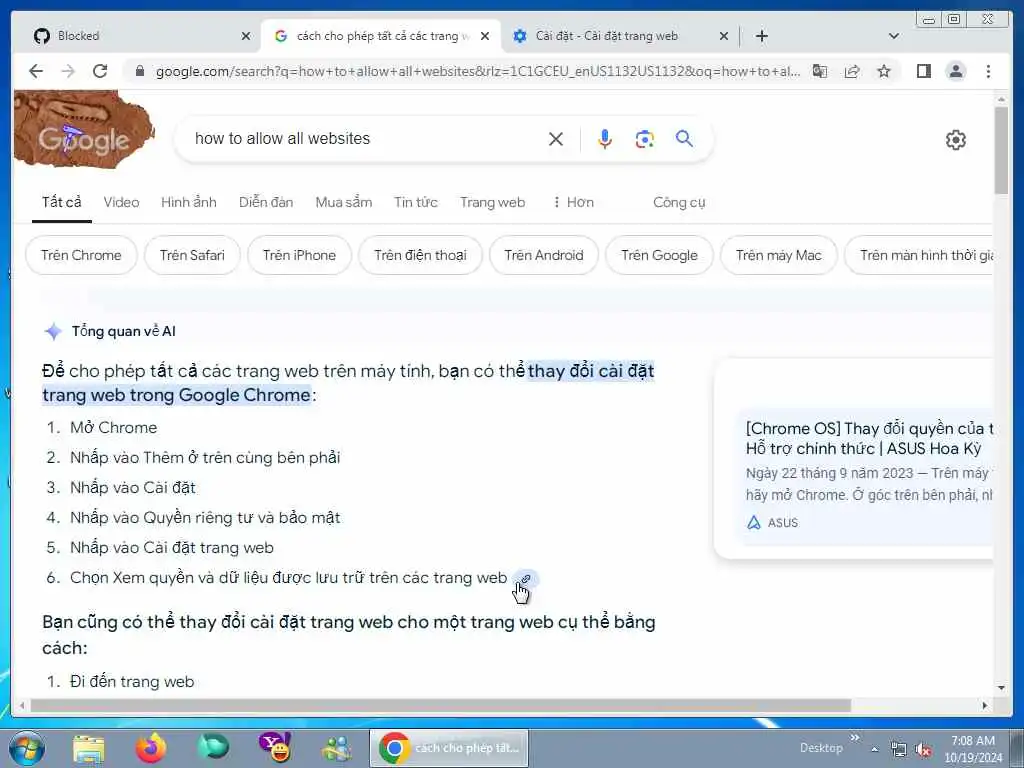Search by image with Lens icon
1024x768 pixels.
(x=645, y=138)
